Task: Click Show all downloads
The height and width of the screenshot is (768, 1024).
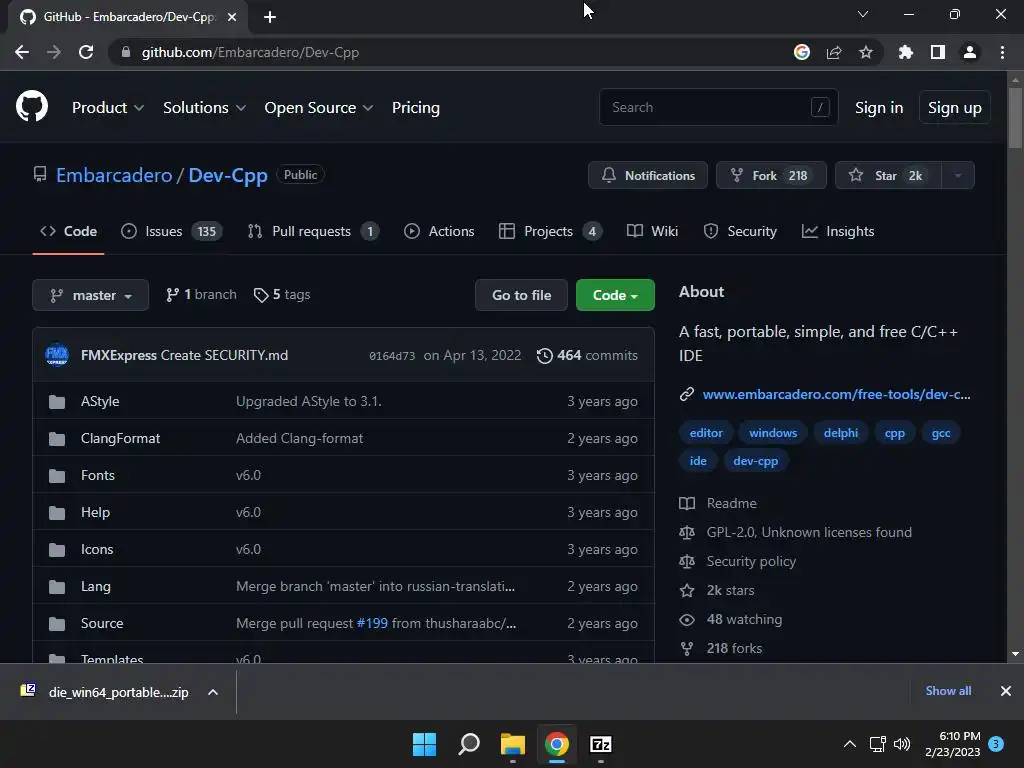Action: [x=948, y=691]
